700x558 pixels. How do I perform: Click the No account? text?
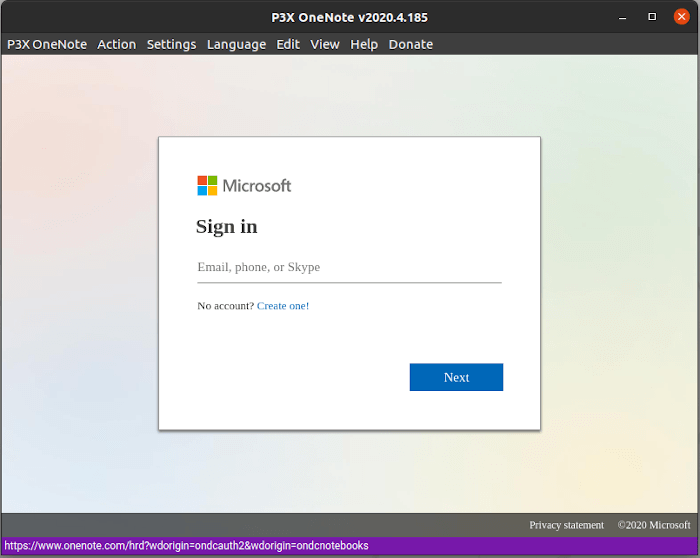coord(225,306)
